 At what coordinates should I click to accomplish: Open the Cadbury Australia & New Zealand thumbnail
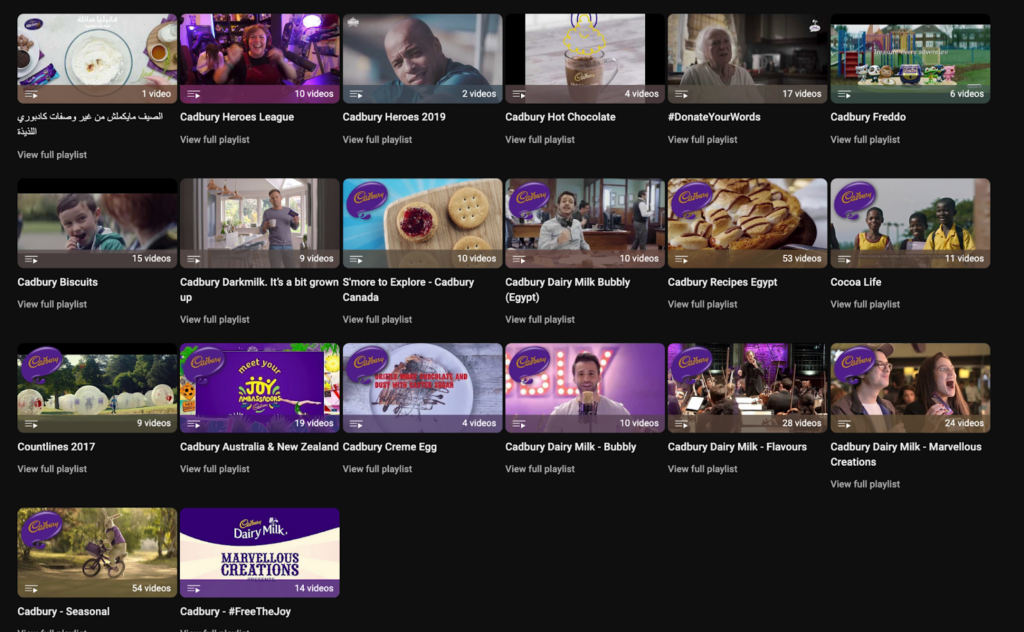point(259,385)
